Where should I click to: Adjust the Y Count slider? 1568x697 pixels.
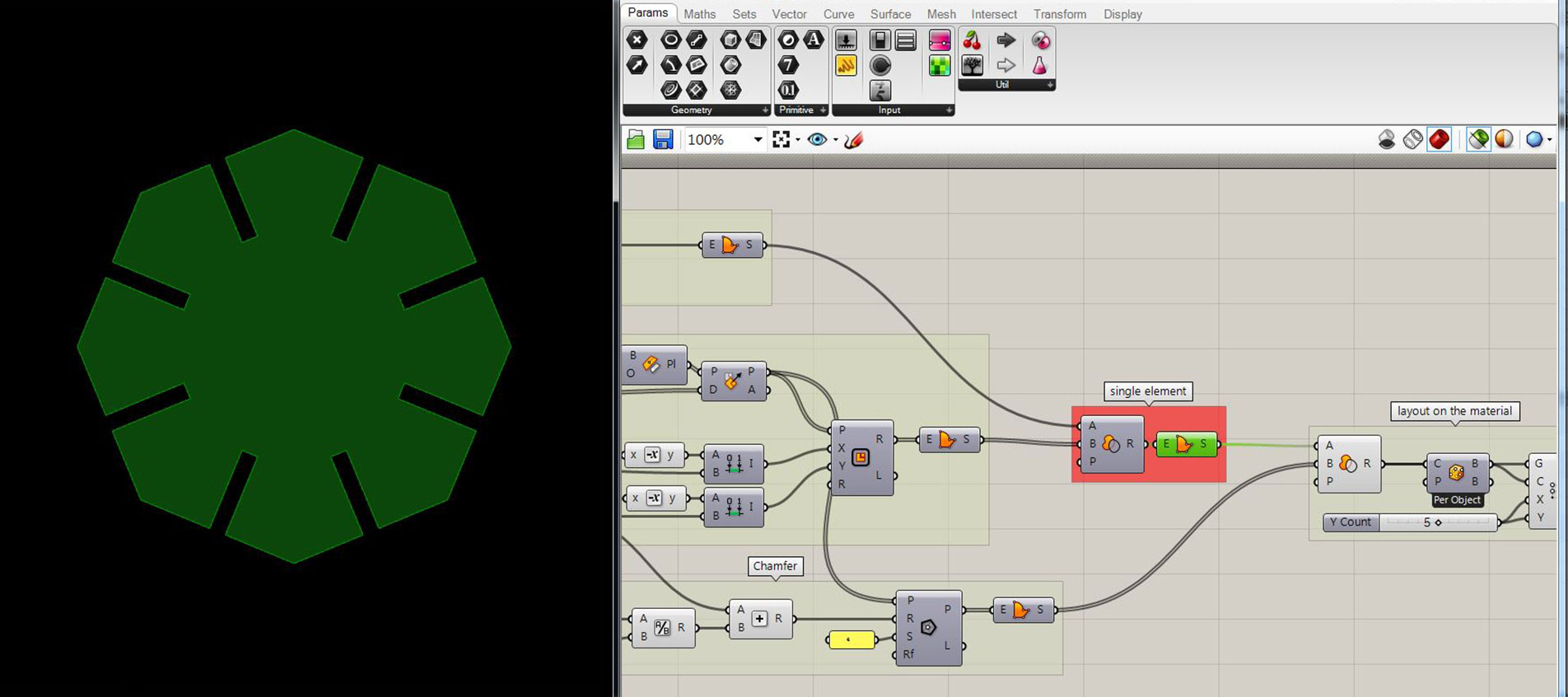1410,522
